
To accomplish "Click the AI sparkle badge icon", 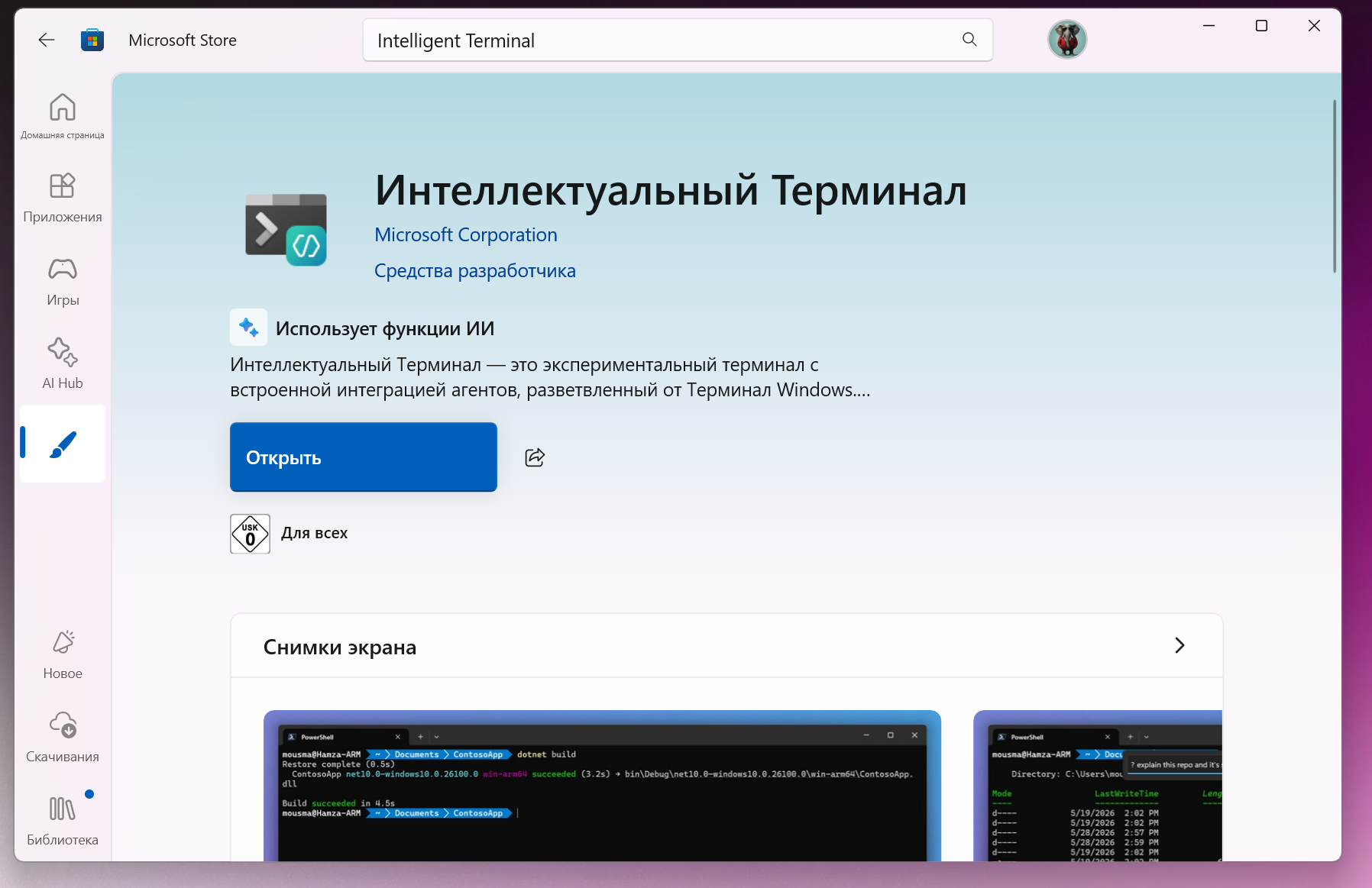I will (x=248, y=328).
